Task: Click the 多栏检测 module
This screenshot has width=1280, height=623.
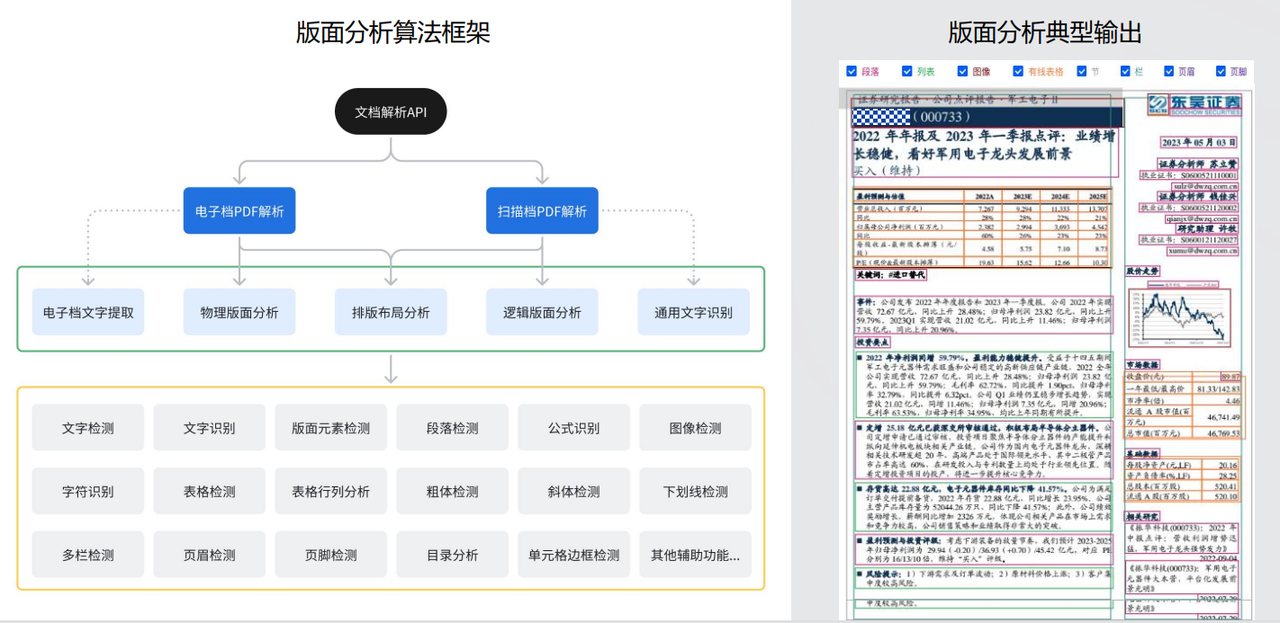Action: [88, 554]
